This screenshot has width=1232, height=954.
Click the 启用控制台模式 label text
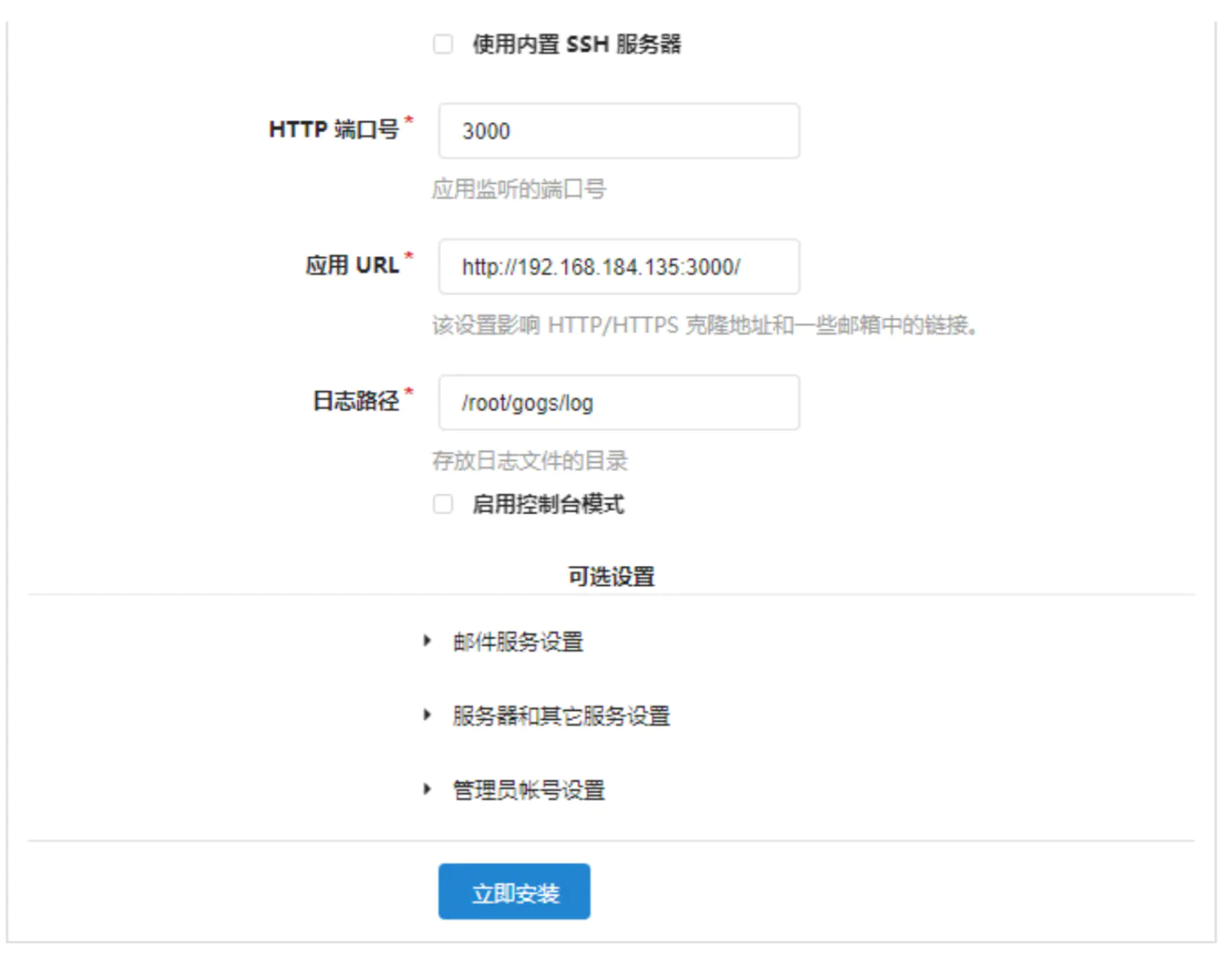[x=548, y=504]
